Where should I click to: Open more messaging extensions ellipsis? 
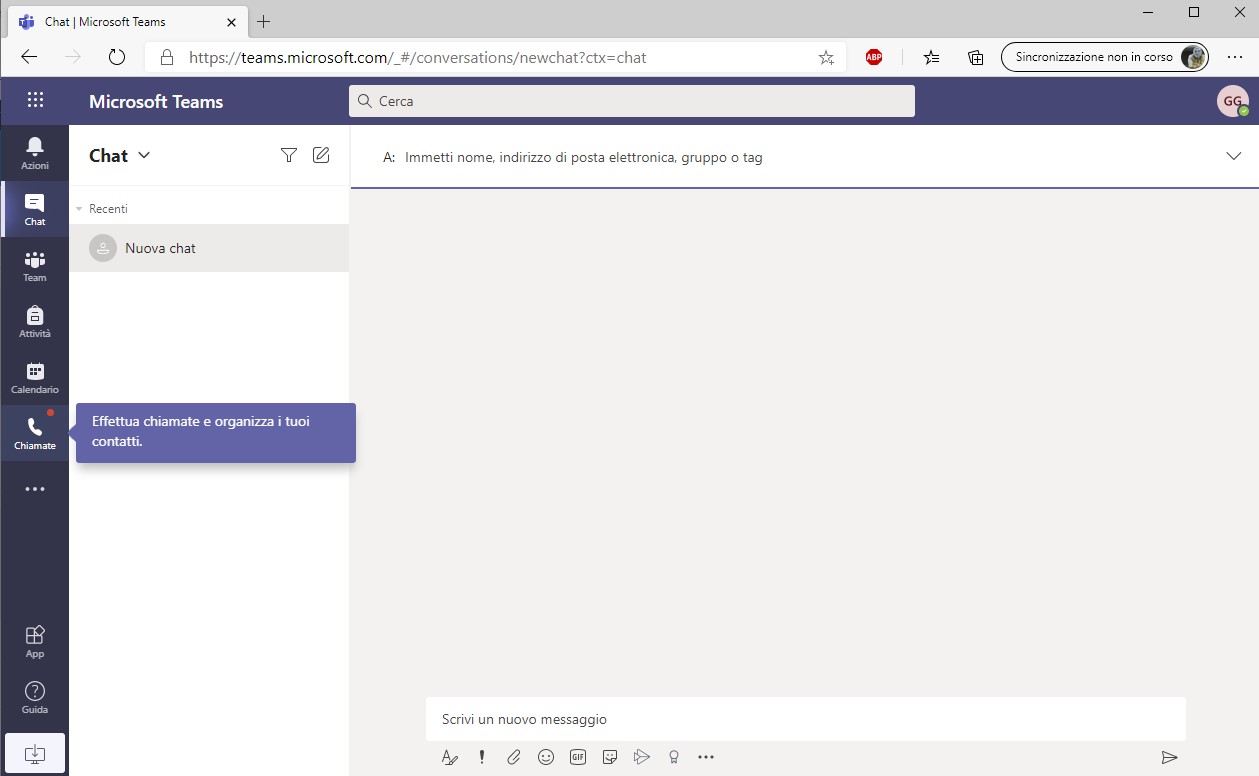click(706, 757)
